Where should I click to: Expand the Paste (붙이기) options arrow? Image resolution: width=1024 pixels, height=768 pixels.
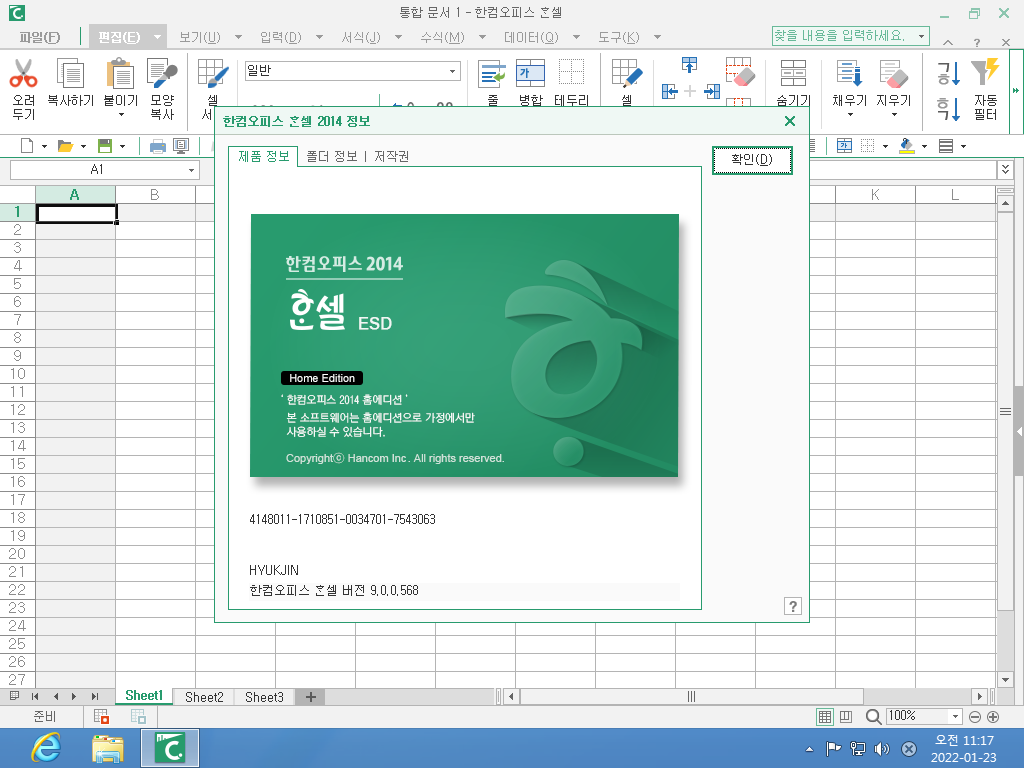121,115
